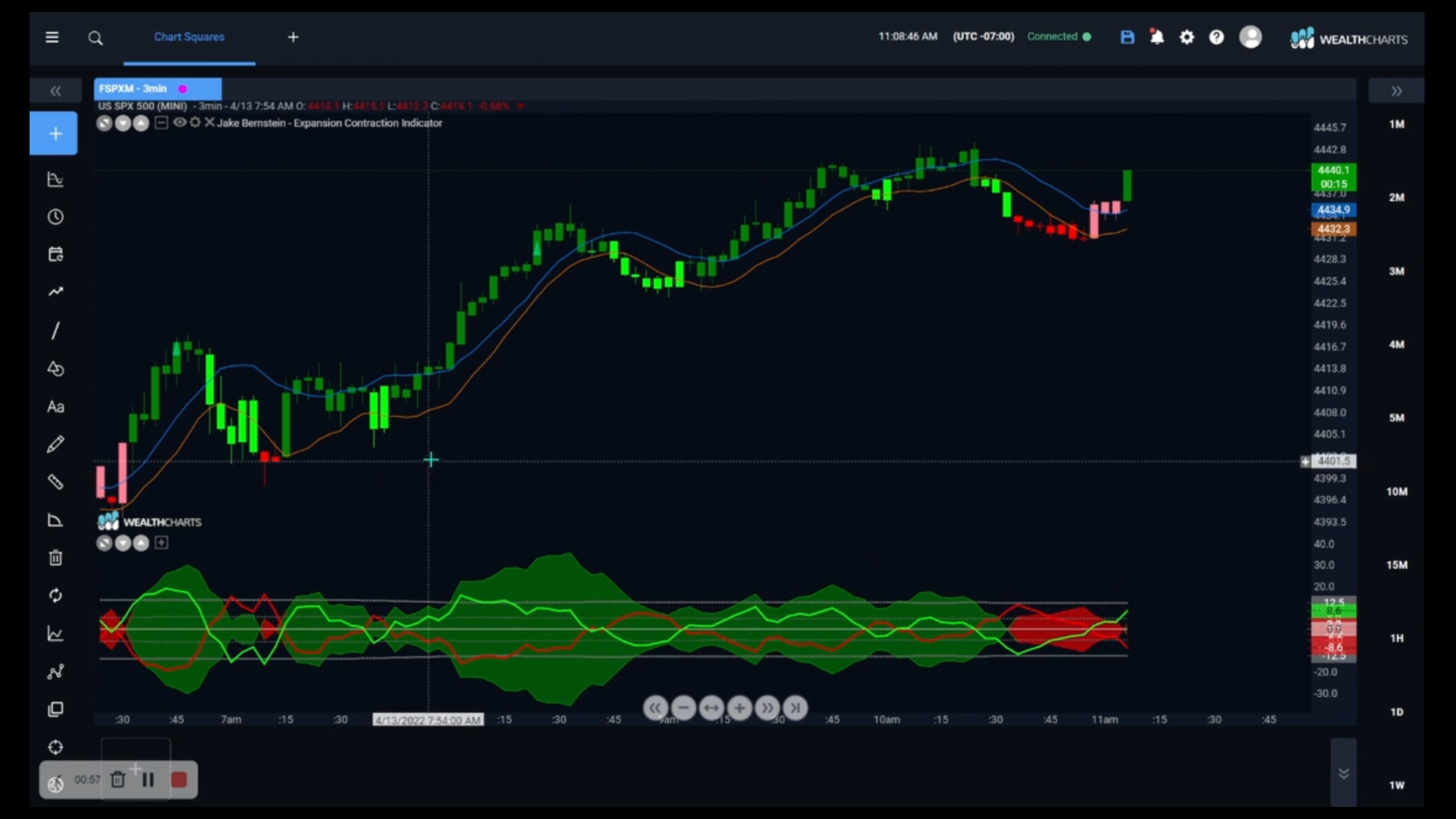
Task: Go to latest bar button
Action: [x=795, y=708]
